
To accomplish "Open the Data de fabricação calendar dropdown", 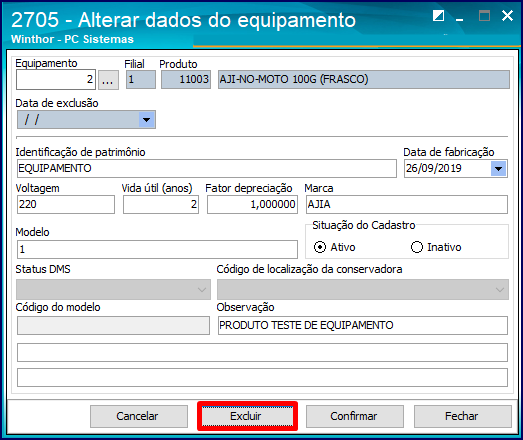I will pos(498,168).
